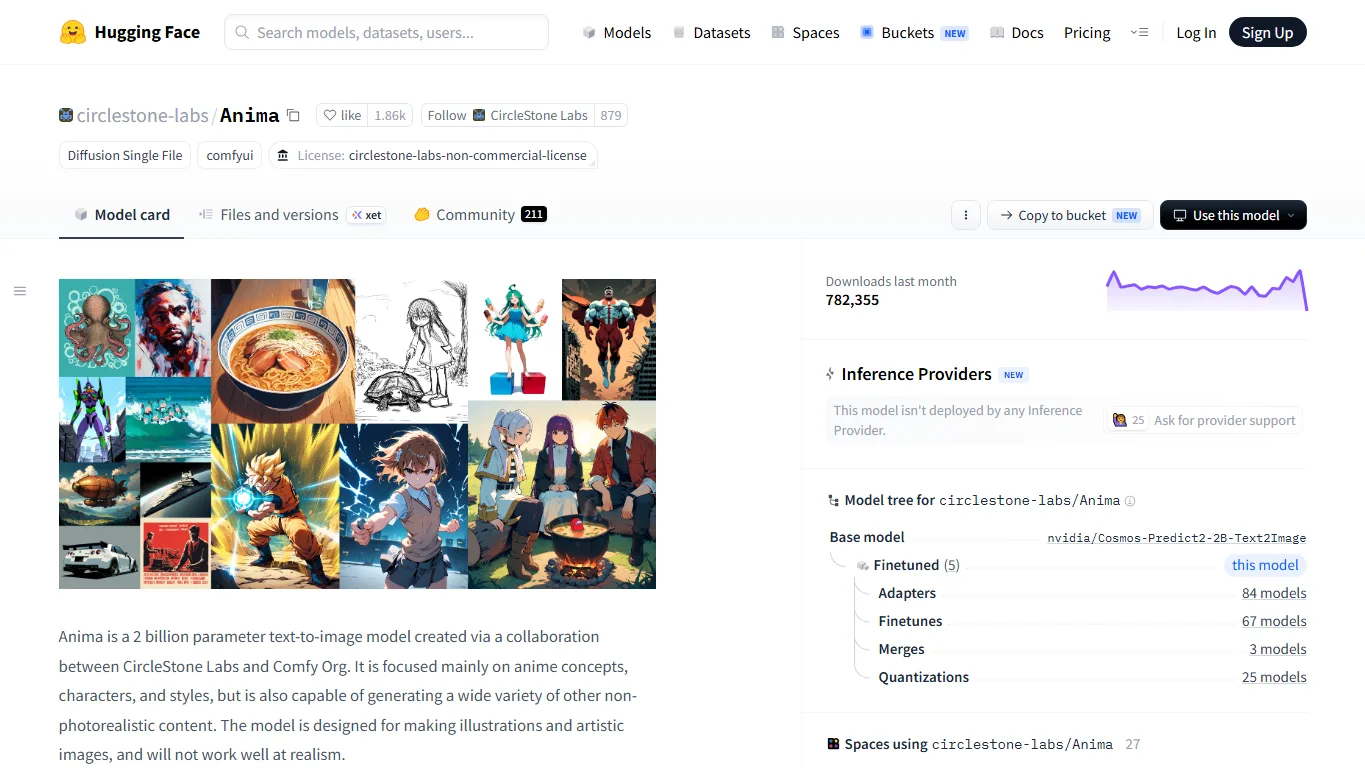Click the license bank icon

pyautogui.click(x=283, y=156)
